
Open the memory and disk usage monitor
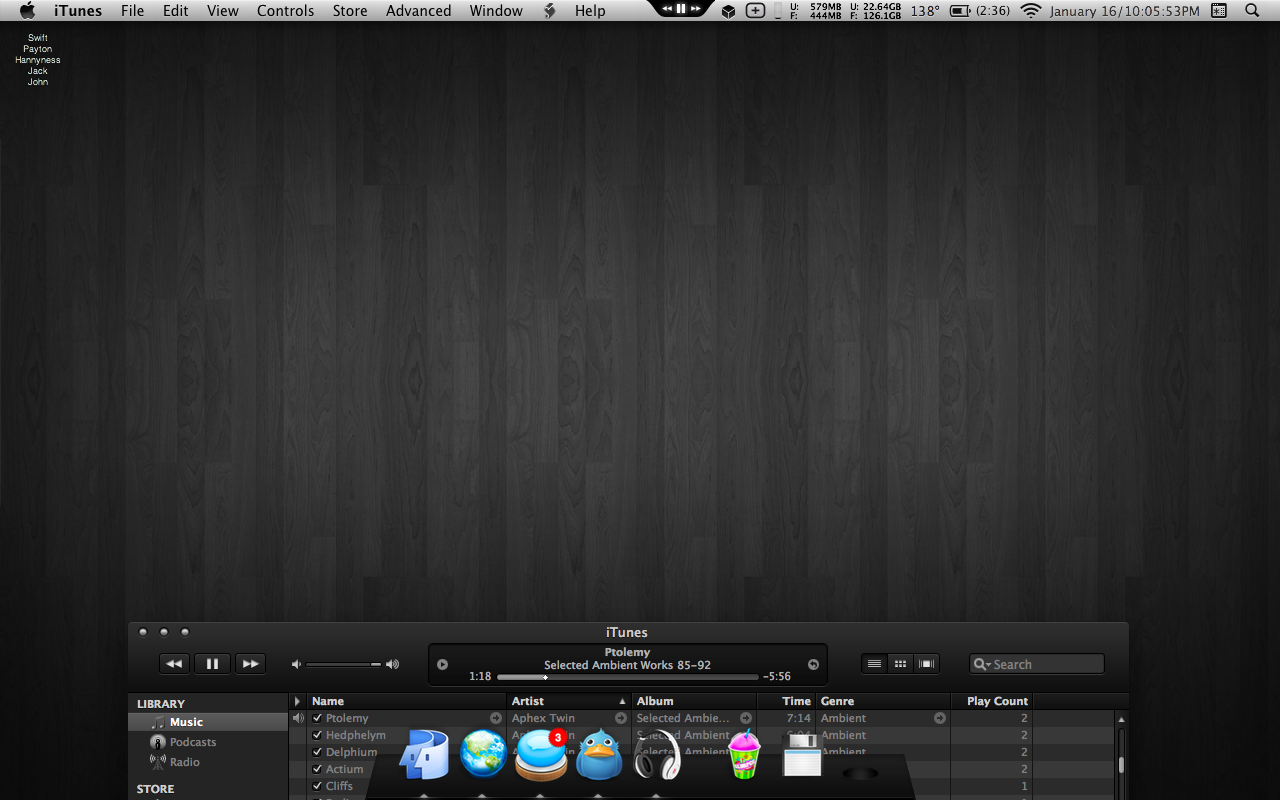coord(846,11)
